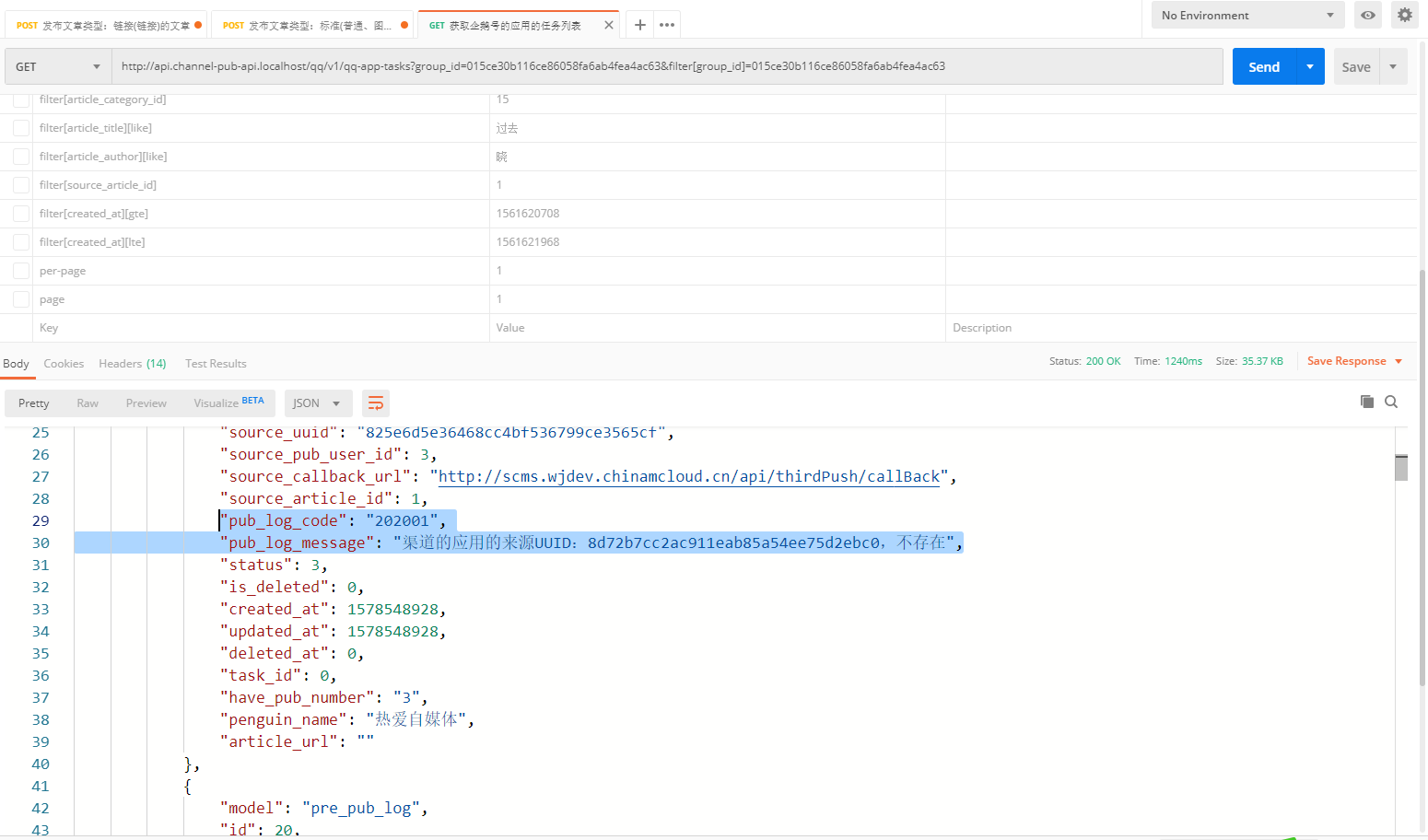Click the environment quick look eye icon

click(x=1368, y=16)
